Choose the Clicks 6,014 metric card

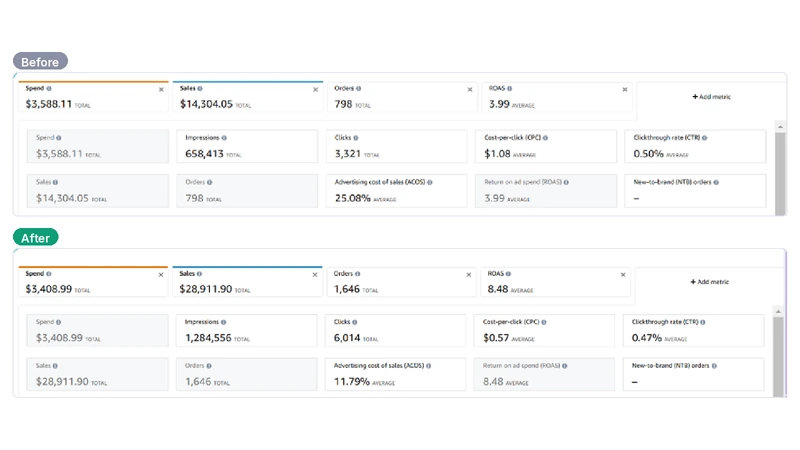(396, 331)
